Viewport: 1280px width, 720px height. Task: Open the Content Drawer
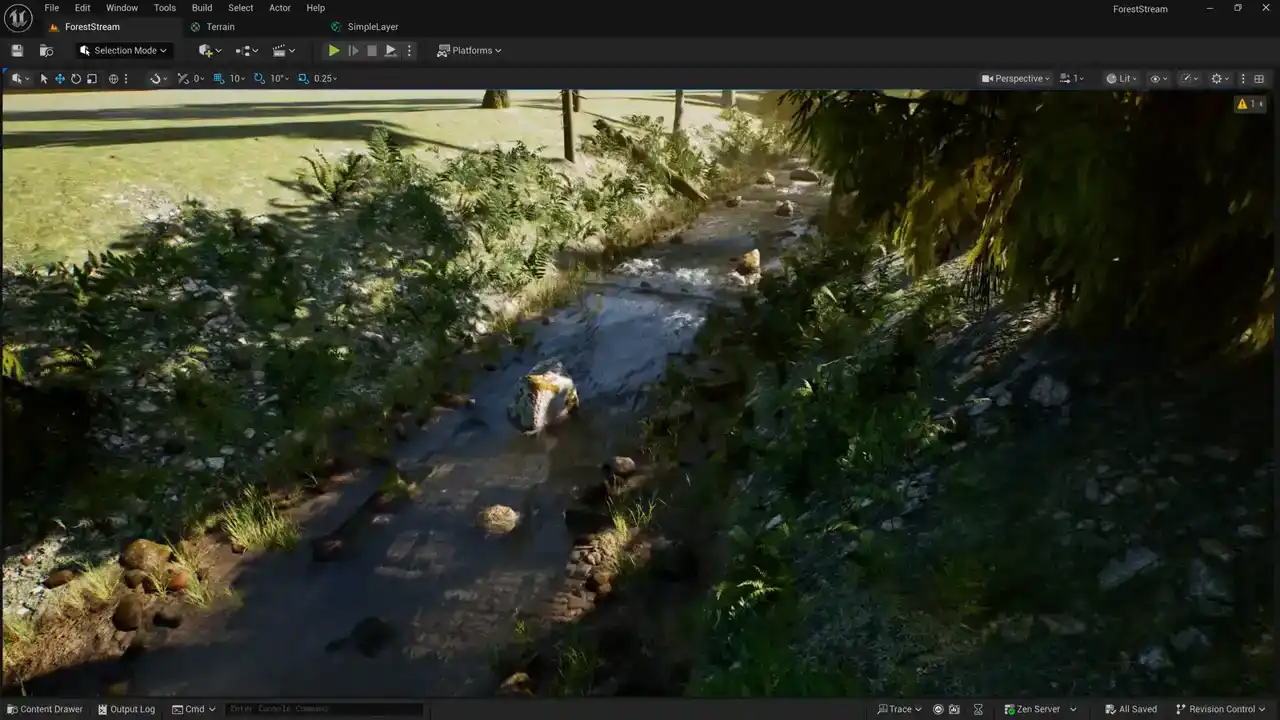pyautogui.click(x=45, y=709)
